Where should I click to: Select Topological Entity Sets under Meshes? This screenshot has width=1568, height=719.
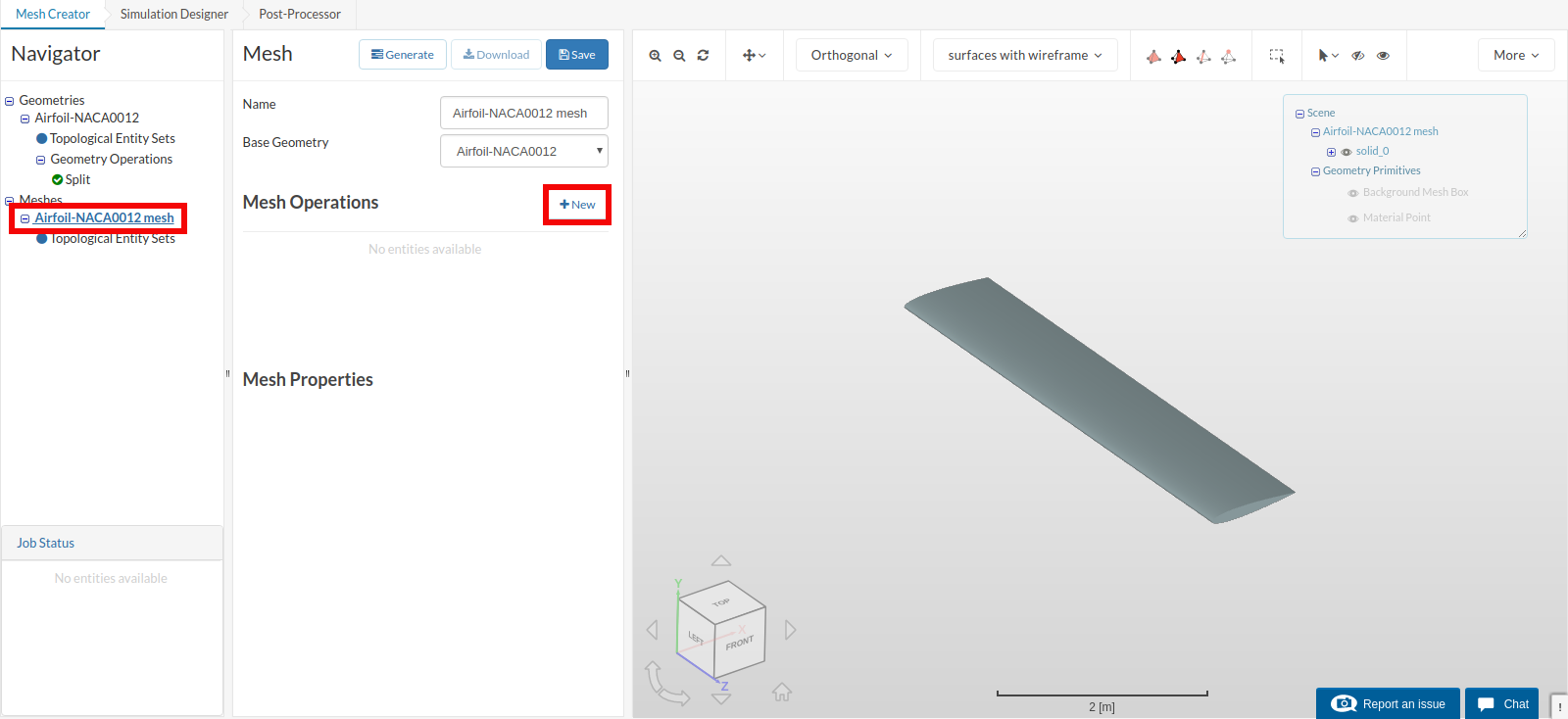click(x=113, y=238)
